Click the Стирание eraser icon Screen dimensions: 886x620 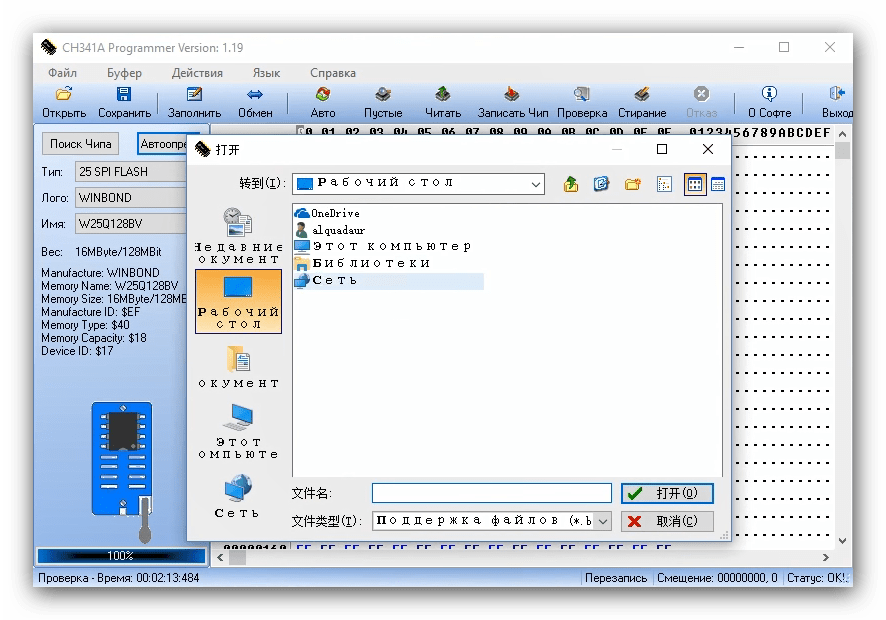coord(642,94)
